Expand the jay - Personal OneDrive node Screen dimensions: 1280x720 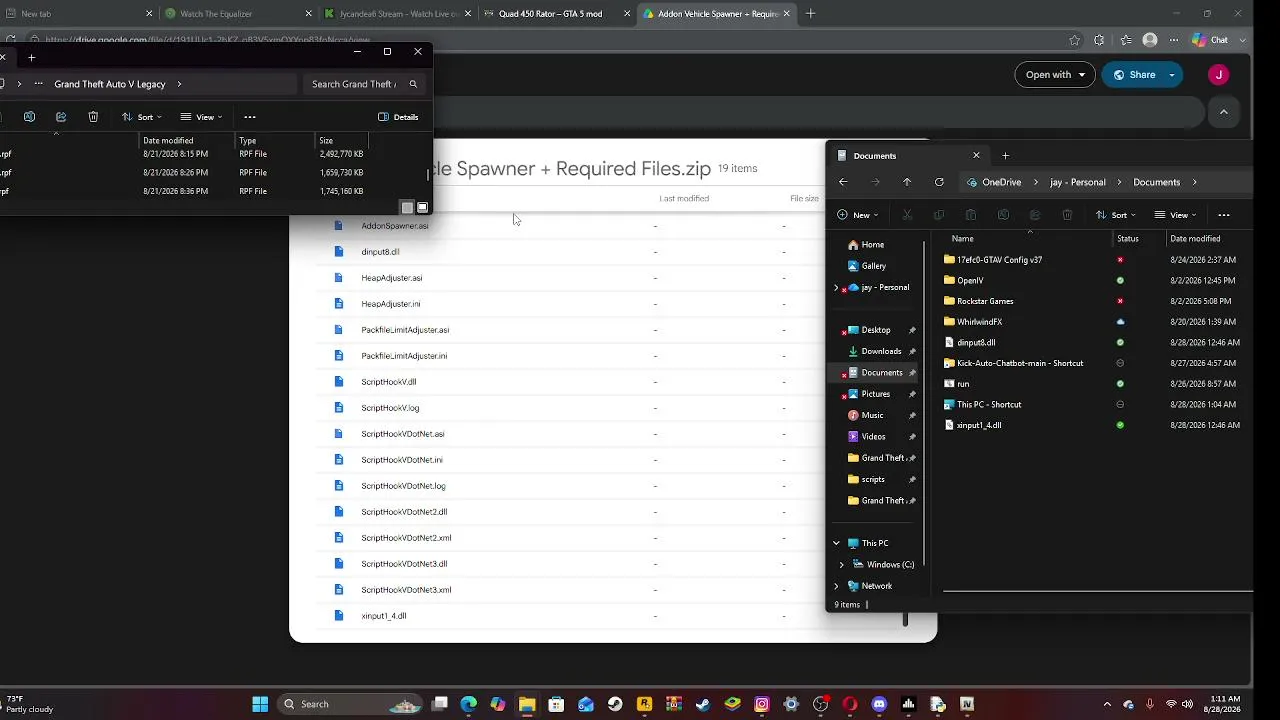836,288
